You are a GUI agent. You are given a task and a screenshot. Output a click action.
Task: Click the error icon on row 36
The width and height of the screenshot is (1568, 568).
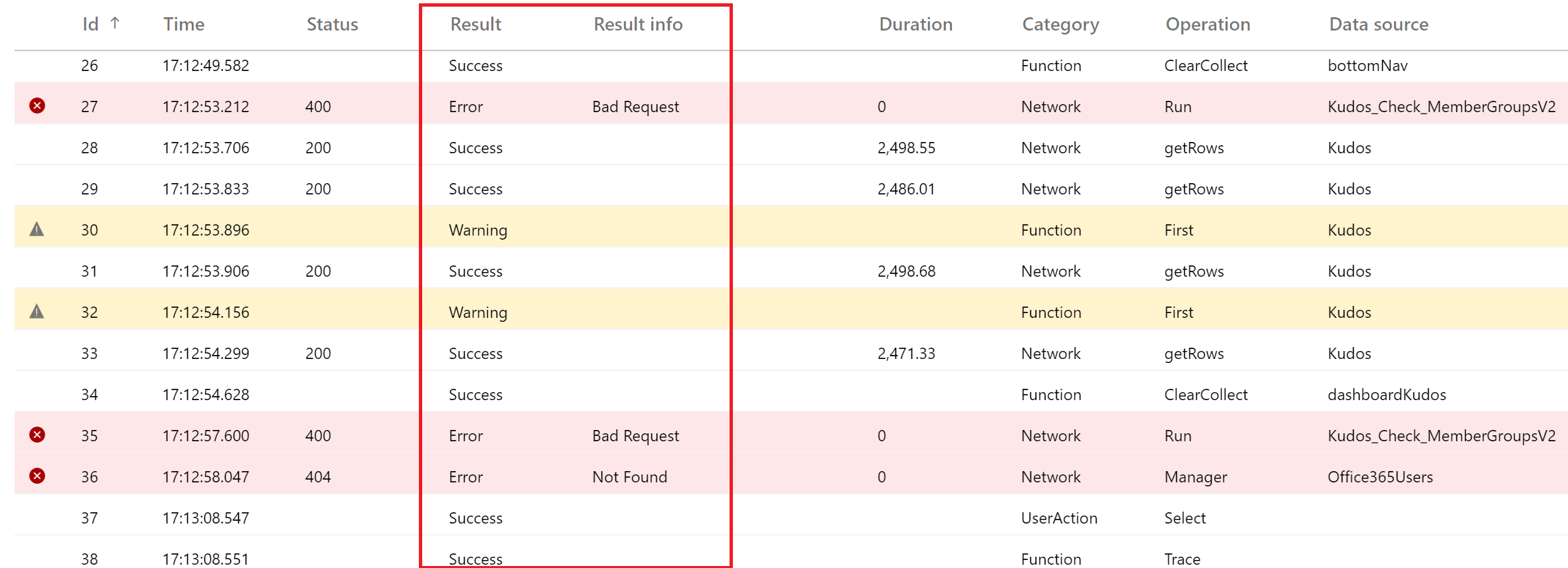(x=37, y=476)
